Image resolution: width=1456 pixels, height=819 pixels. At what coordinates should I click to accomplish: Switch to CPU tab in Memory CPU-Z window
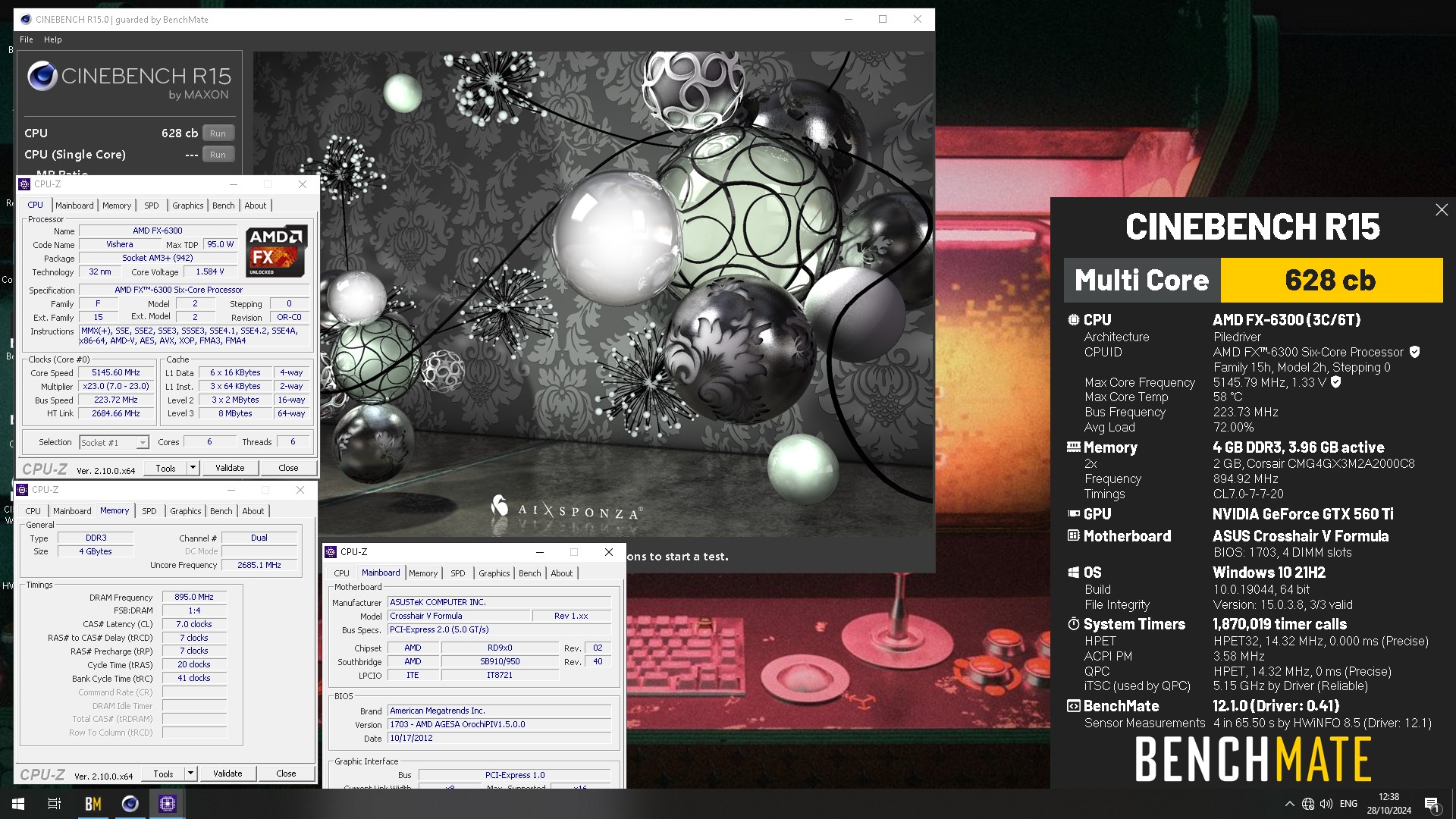coord(33,511)
